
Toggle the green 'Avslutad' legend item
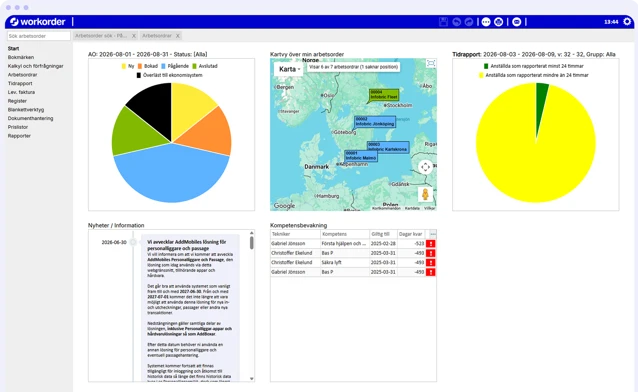205,66
